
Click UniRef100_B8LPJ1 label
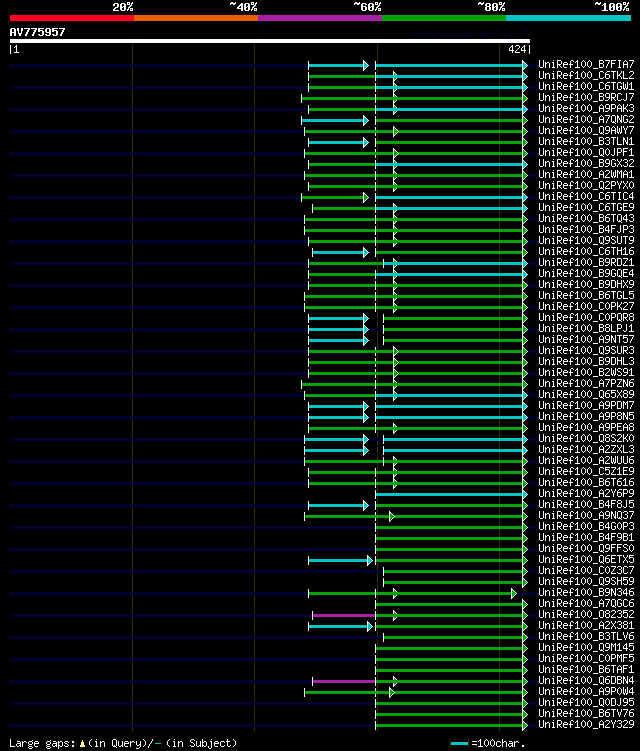tap(586, 329)
